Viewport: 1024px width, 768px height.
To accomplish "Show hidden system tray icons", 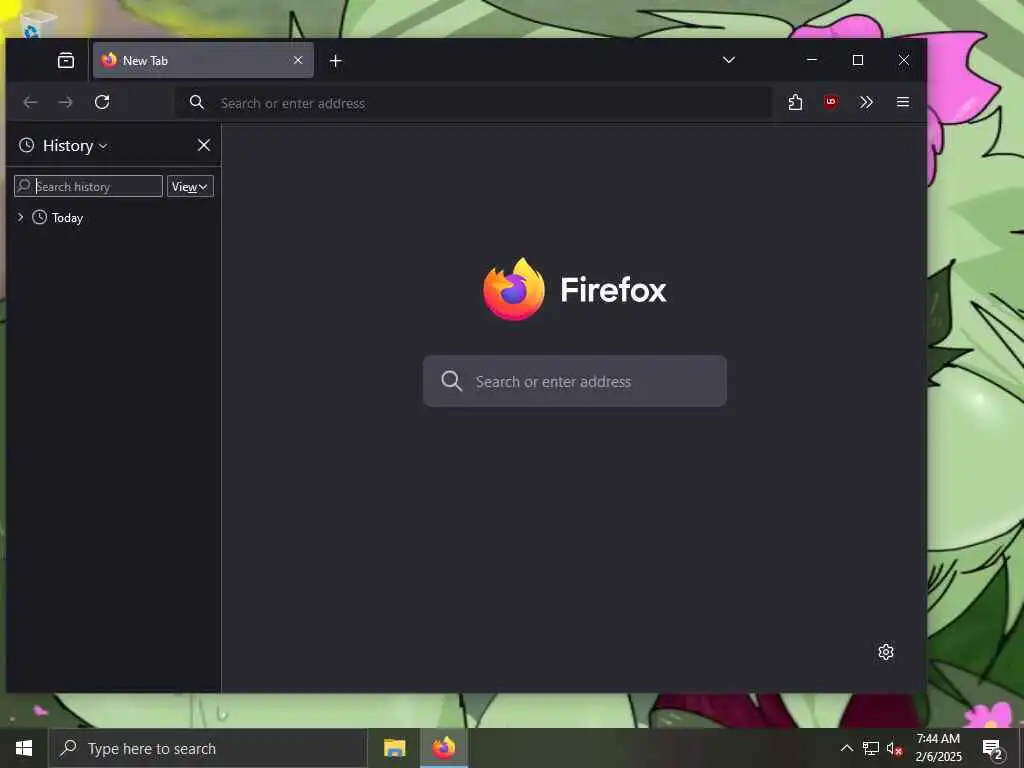I will (846, 748).
